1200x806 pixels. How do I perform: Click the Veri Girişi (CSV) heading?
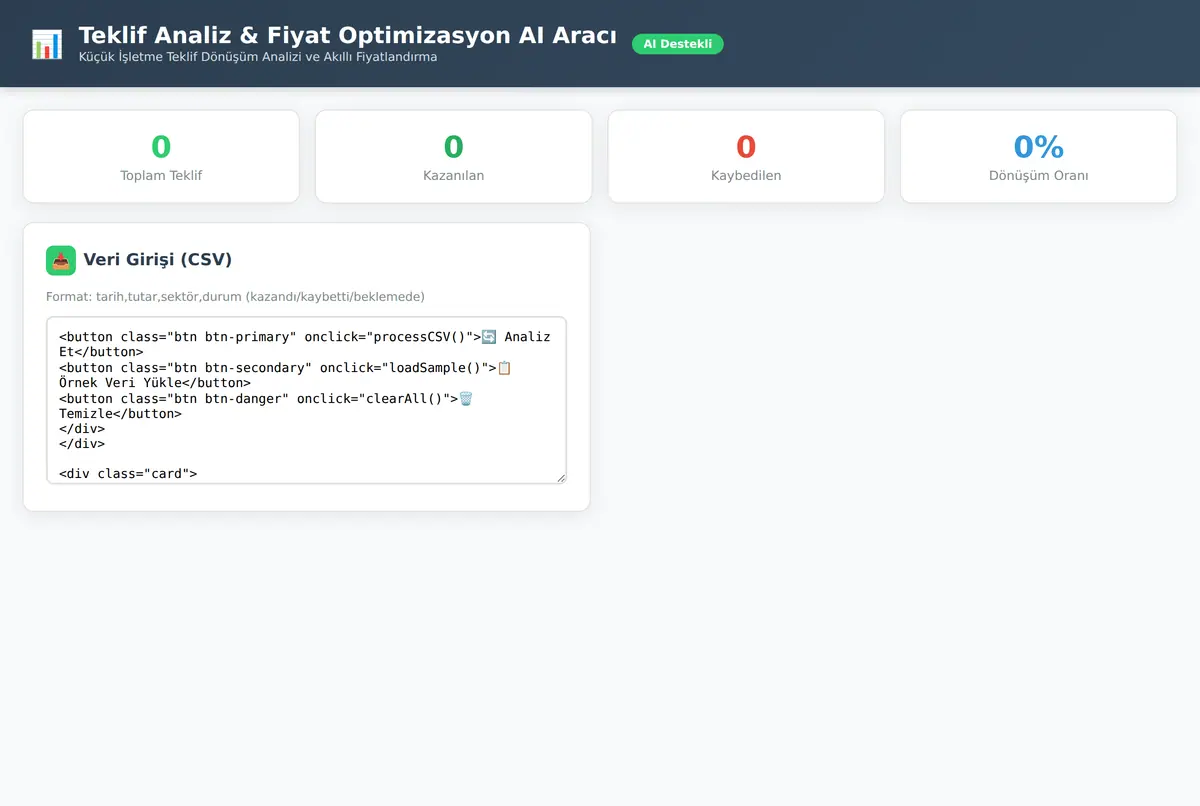click(x=158, y=260)
